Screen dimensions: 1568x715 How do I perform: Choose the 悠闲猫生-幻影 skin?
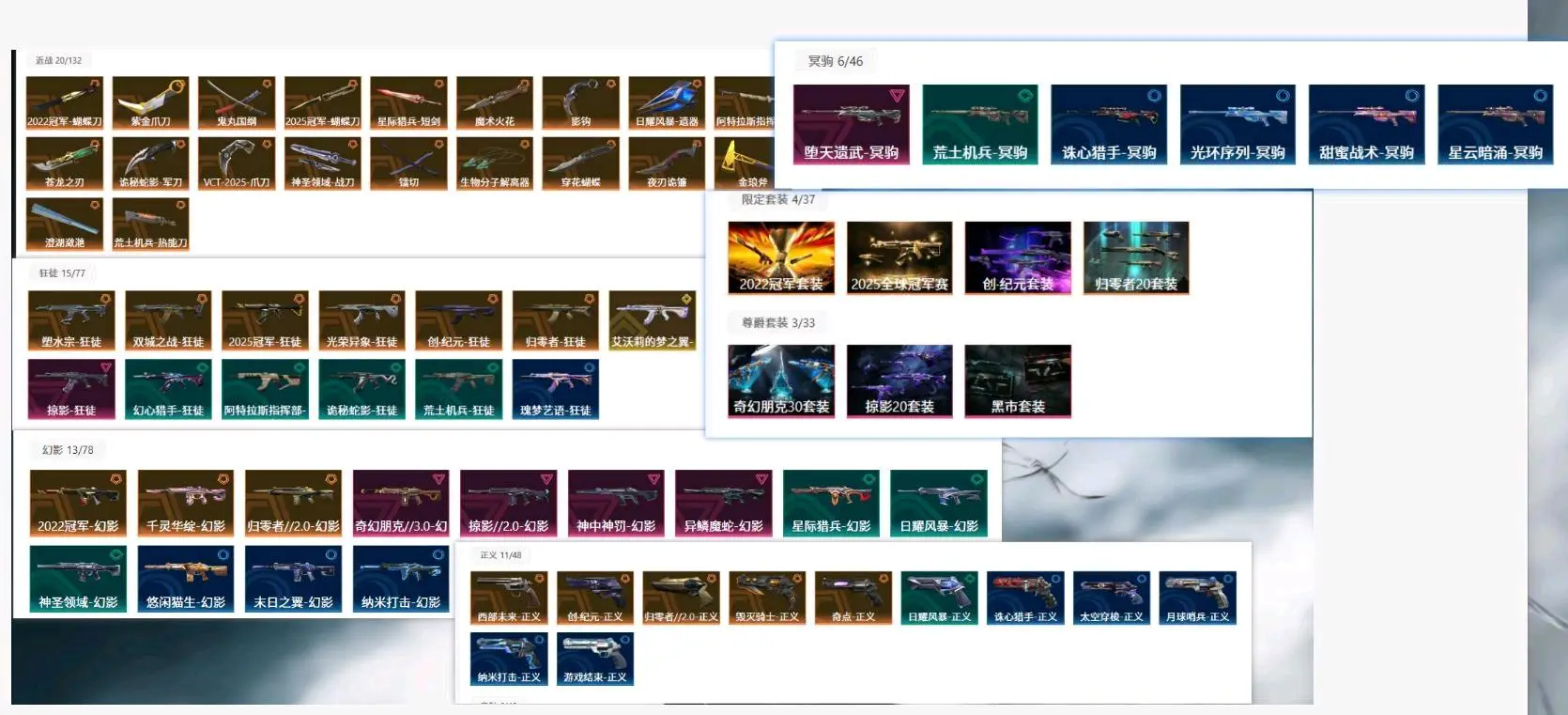(x=186, y=578)
